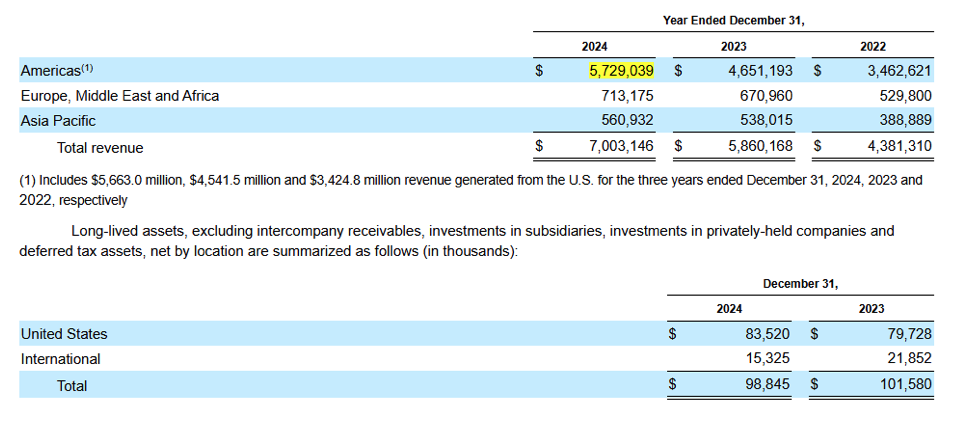Image resolution: width=979 pixels, height=431 pixels.
Task: Click the Year Ended December 31 header
Action: pos(733,20)
